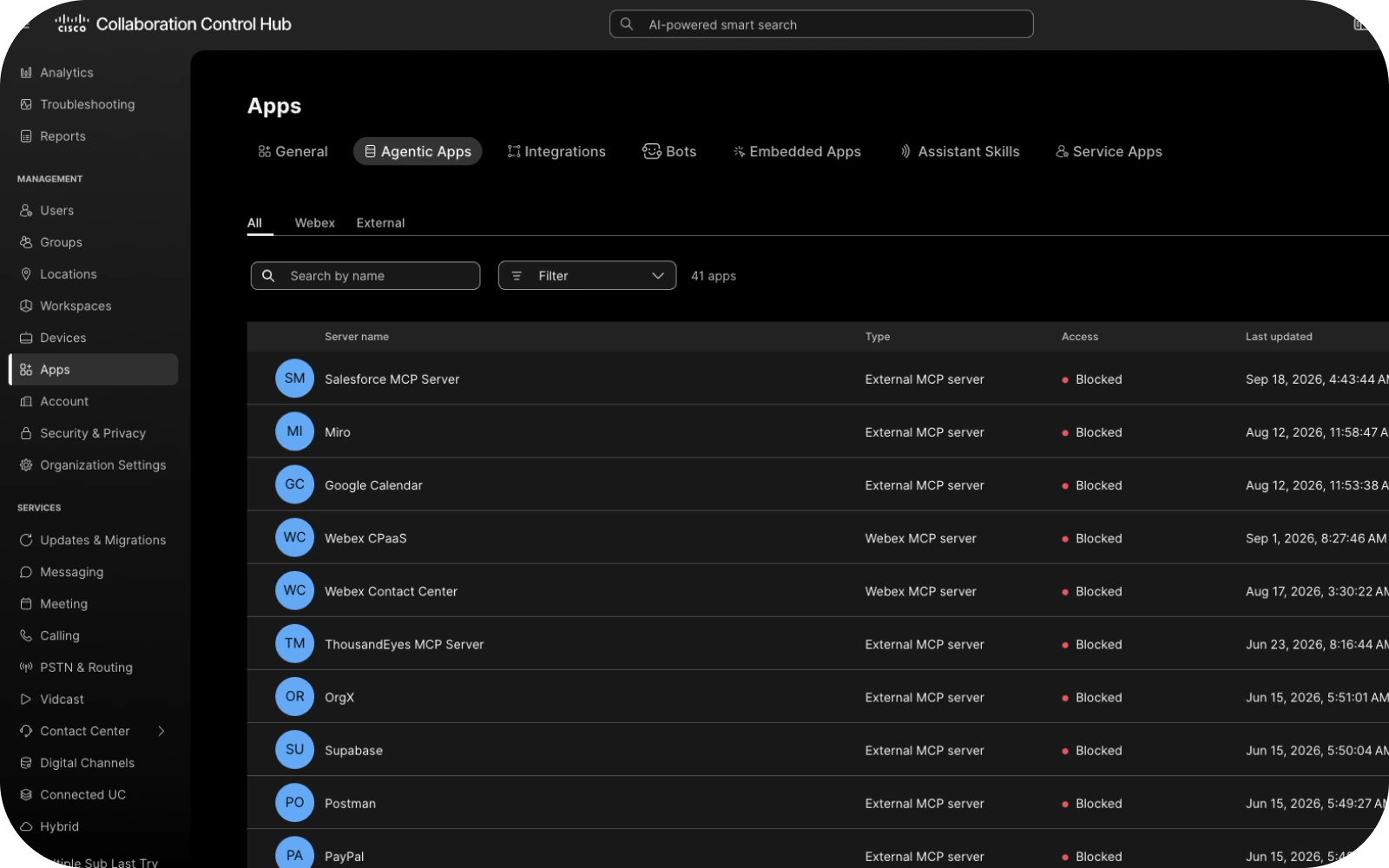This screenshot has height=868, width=1389.
Task: Open PSTN & Routing
Action: [x=77, y=667]
